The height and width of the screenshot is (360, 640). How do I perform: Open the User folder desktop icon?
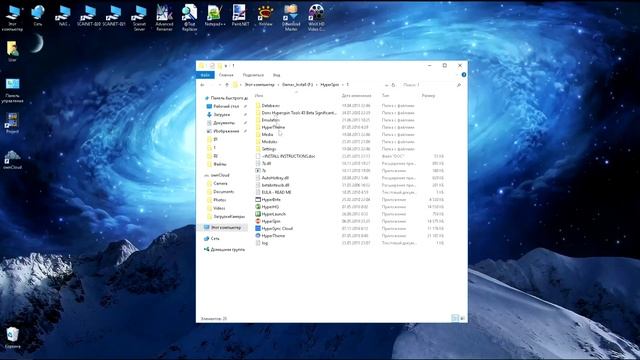click(x=12, y=51)
